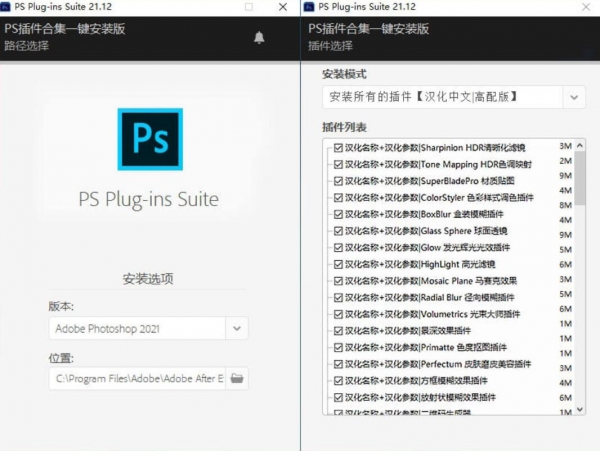Image resolution: width=600 pixels, height=451 pixels.
Task: Uncheck the Mosaic Plane plugin checkbox
Action: 338,281
